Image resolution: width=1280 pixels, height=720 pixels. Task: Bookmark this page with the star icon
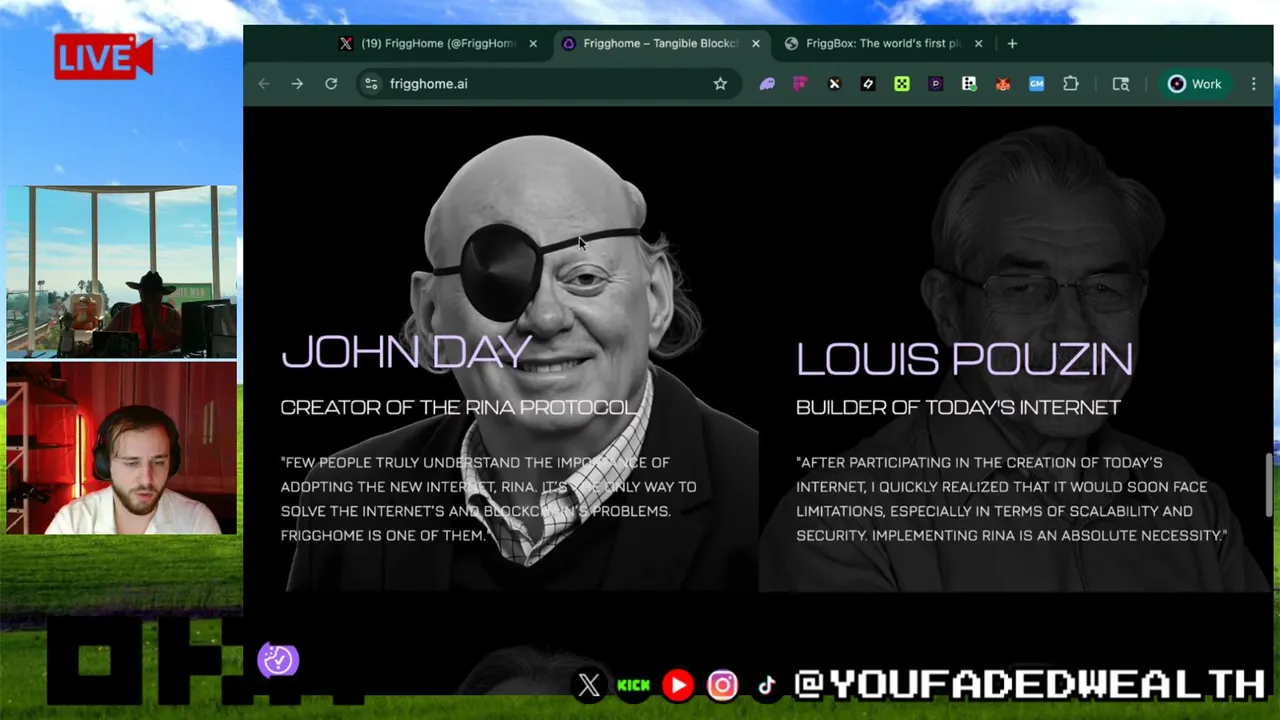tap(720, 84)
